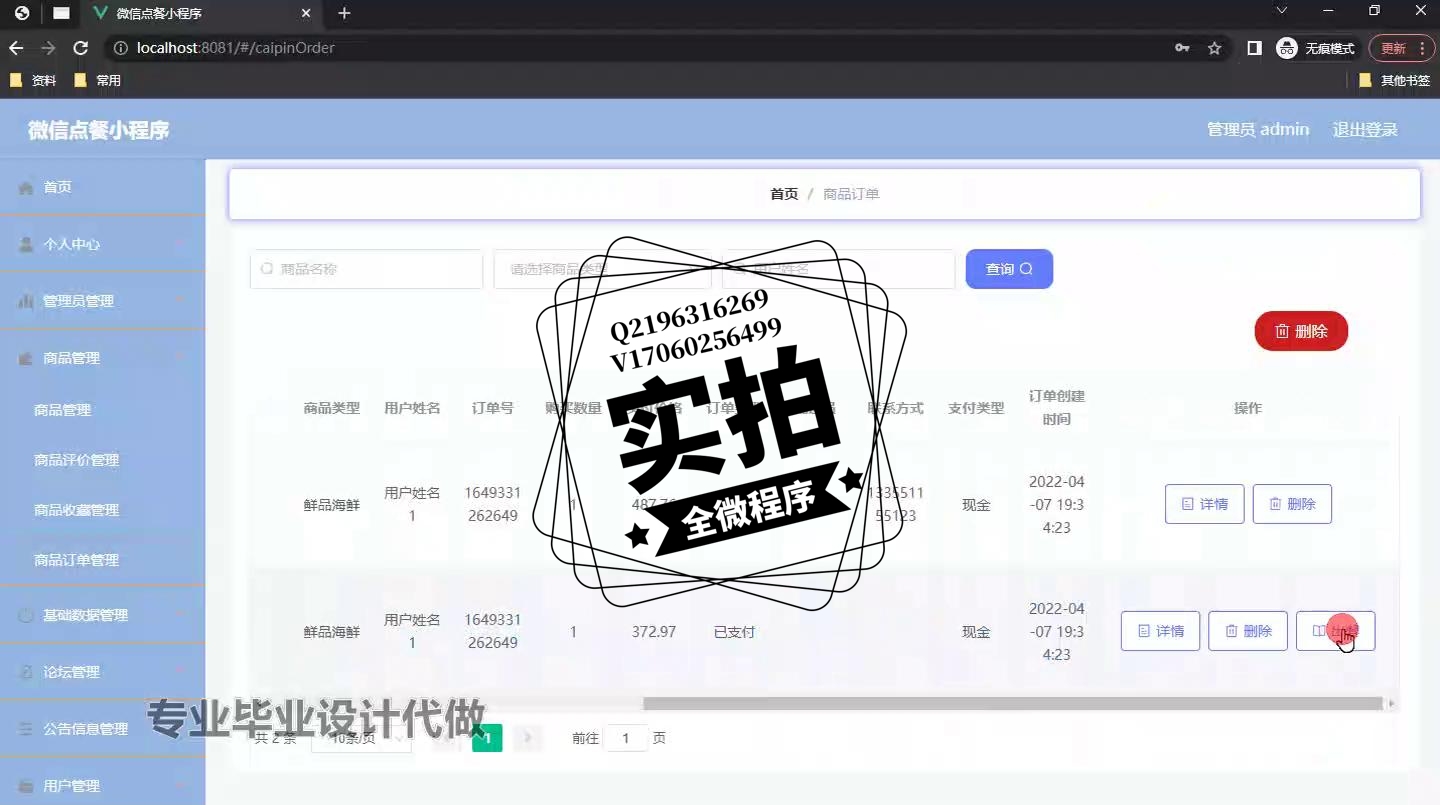Delete the 372.97 order row
The image size is (1440, 805).
1248,631
